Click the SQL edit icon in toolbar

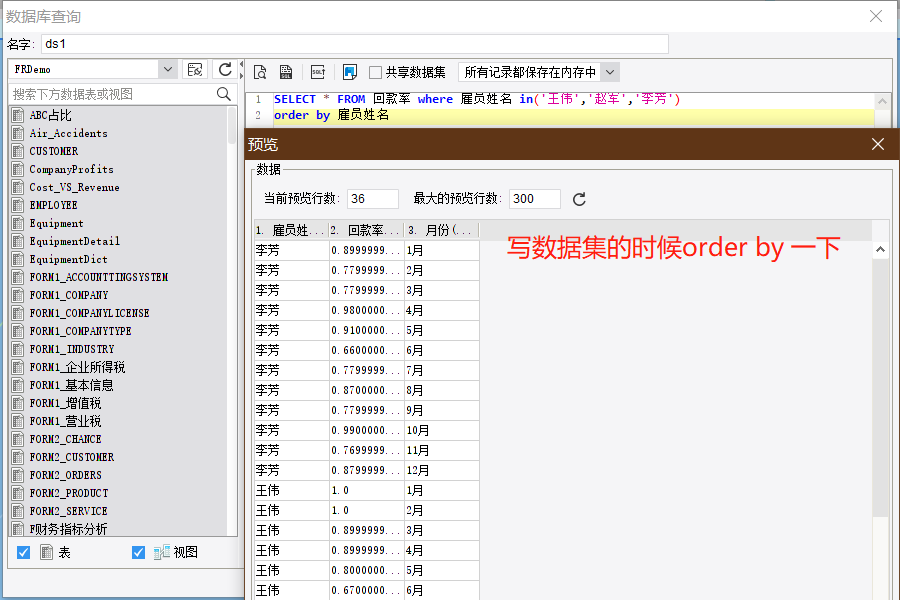tap(318, 72)
